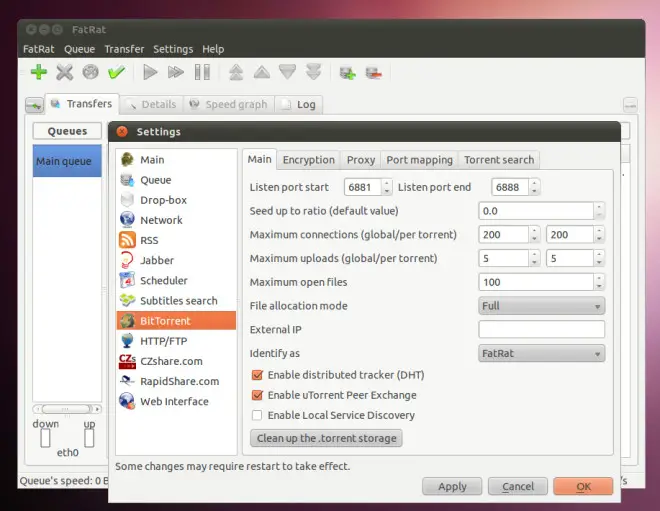This screenshot has width=660, height=511.
Task: Click the single up arrow move icon
Action: coord(262,72)
